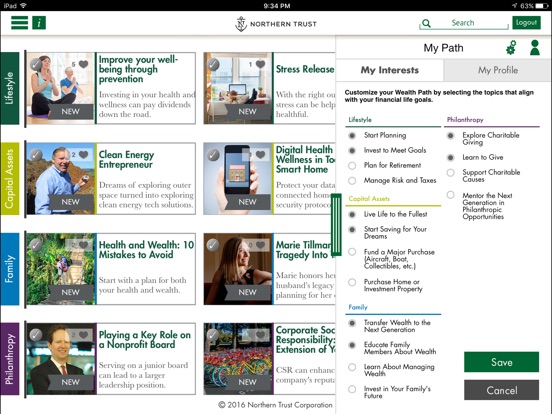Open the Lifestyle category tab
This screenshot has width=552, height=414.
10,88
